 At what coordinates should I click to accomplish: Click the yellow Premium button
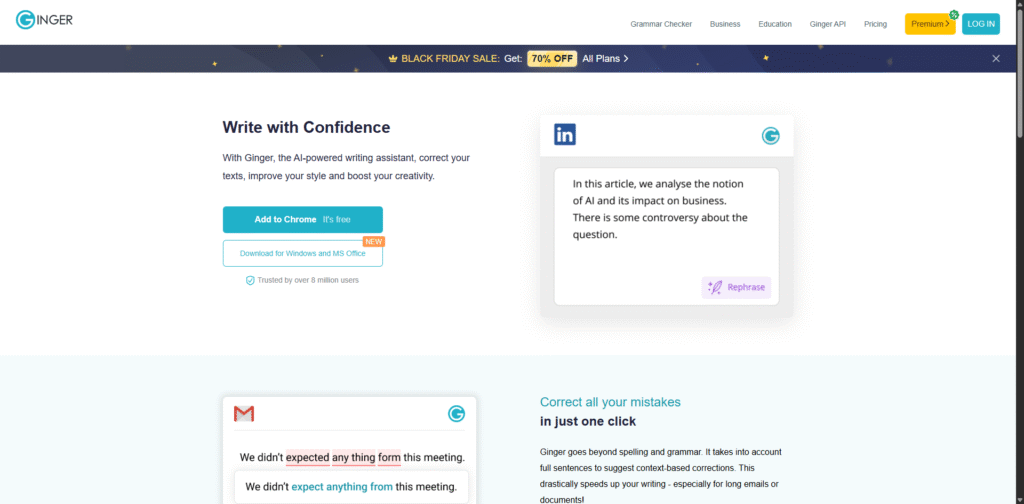(x=930, y=24)
